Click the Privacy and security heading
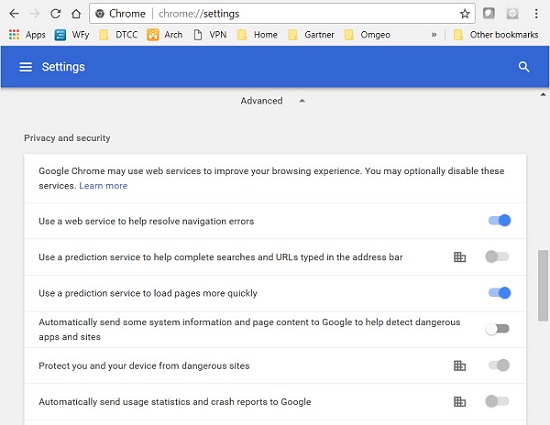Image resolution: width=550 pixels, height=425 pixels. 67,138
